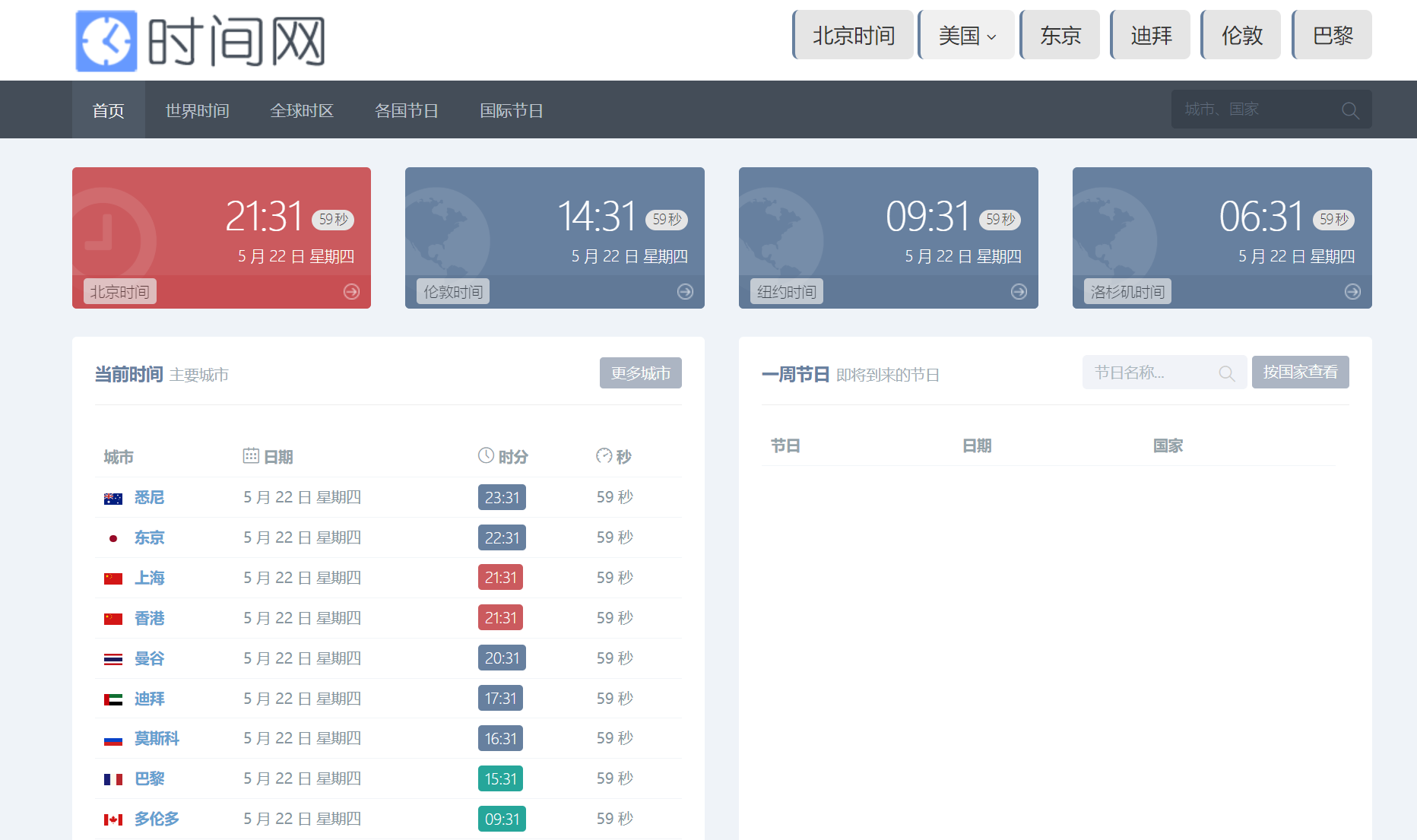Click the arrow icon on 纽约时间 card
This screenshot has width=1417, height=840.
[x=1019, y=292]
